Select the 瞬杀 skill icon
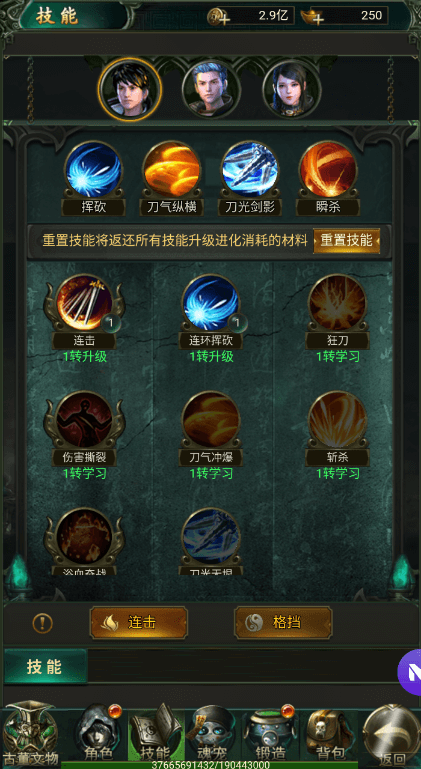The image size is (421, 769). [x=327, y=169]
